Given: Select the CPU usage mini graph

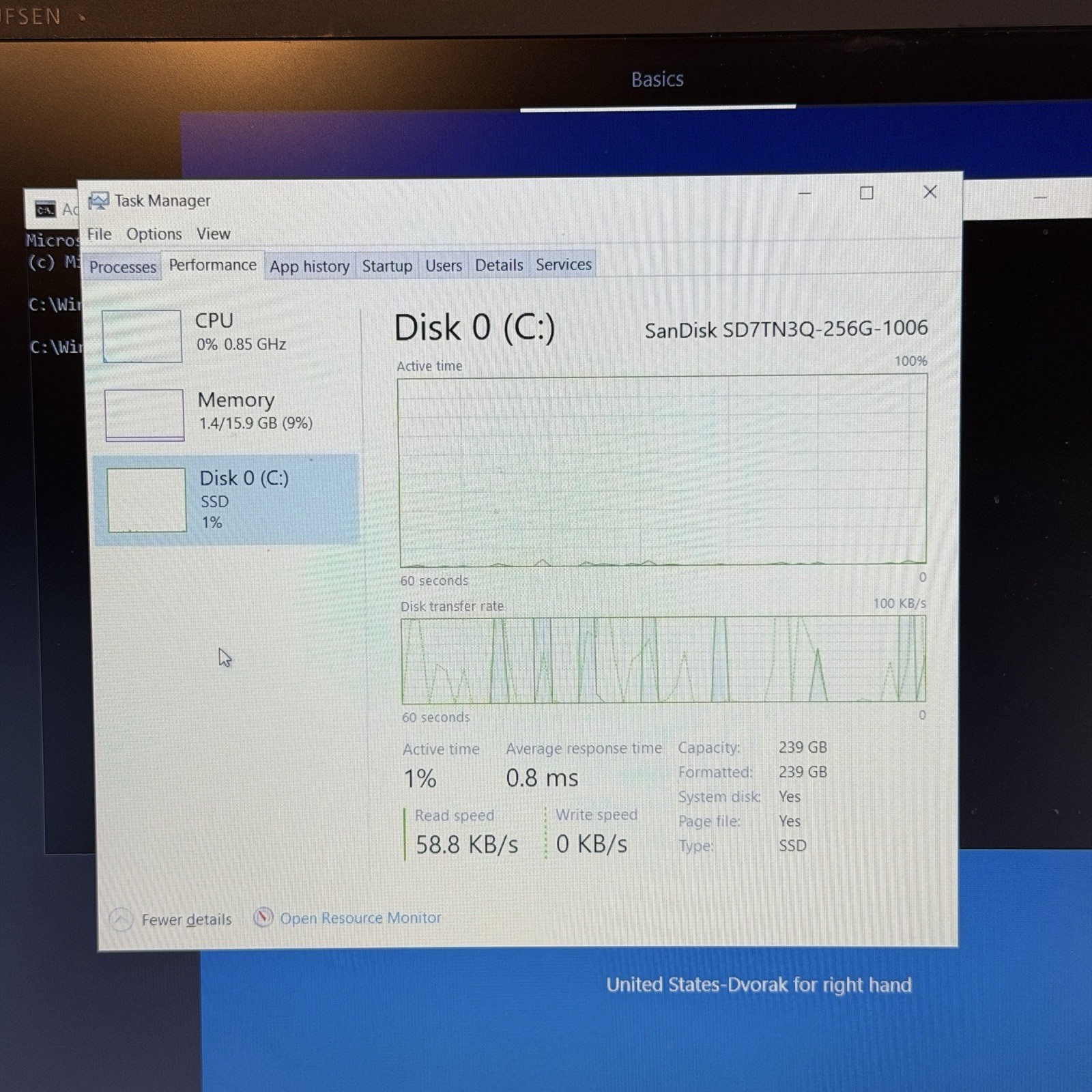Looking at the screenshot, I should [x=141, y=336].
